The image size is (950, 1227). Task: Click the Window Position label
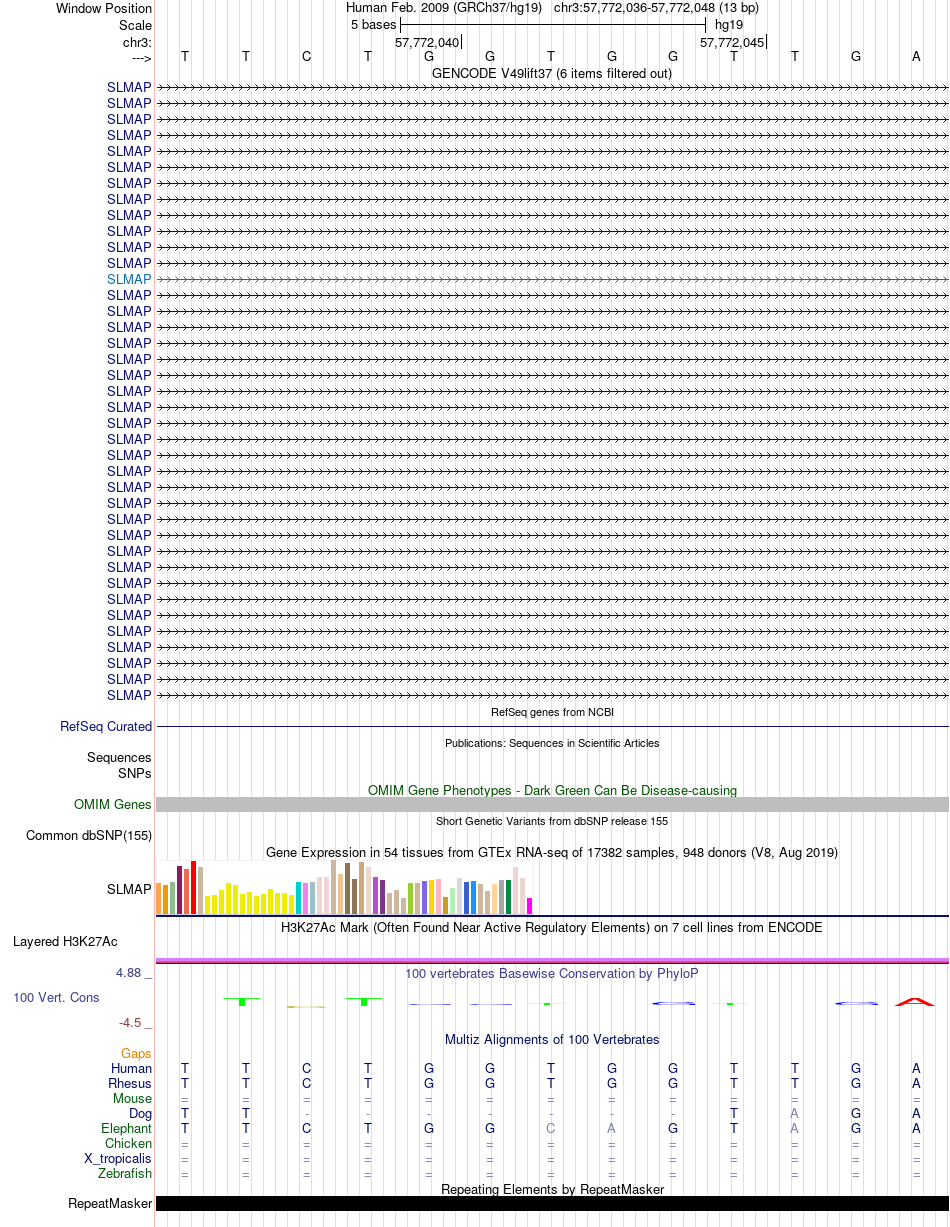[104, 8]
